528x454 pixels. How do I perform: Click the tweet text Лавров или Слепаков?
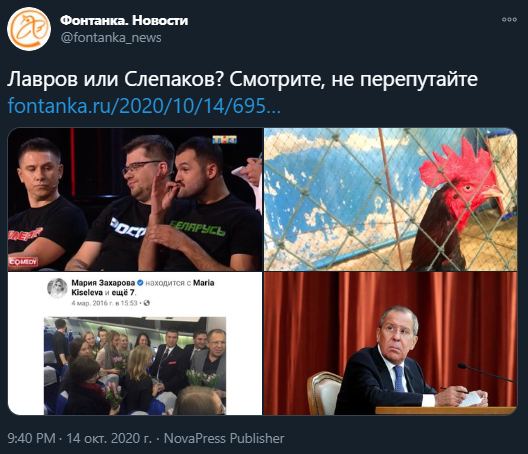tap(117, 80)
